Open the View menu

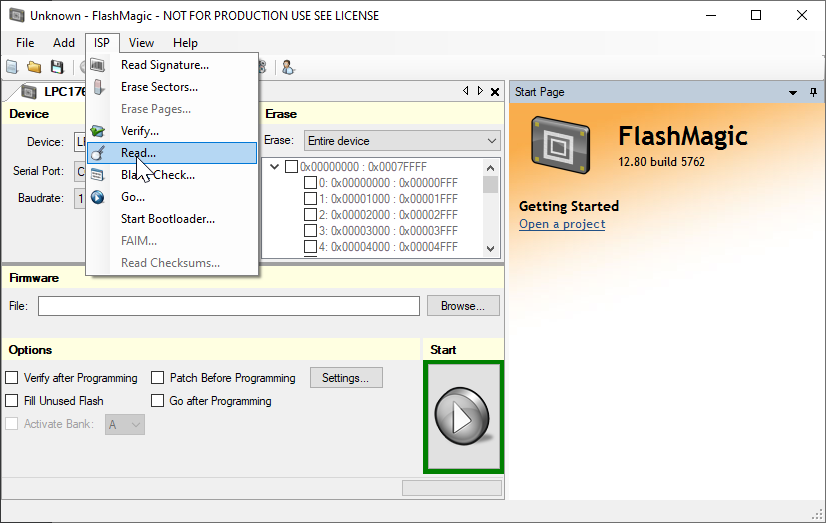(141, 43)
